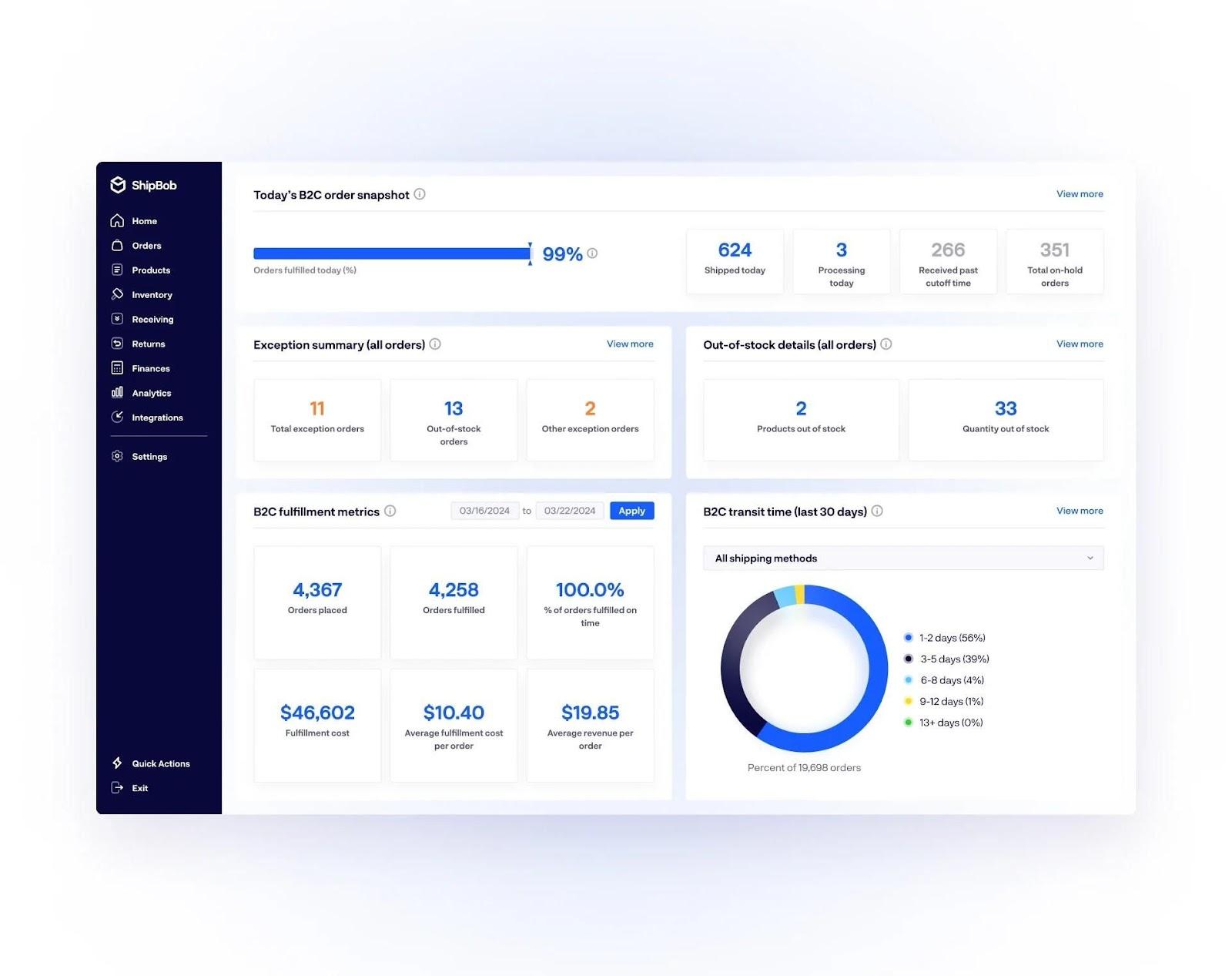Screen dimensions: 1232x976
Task: Click the orders fulfilled today progress bar
Action: click(391, 253)
